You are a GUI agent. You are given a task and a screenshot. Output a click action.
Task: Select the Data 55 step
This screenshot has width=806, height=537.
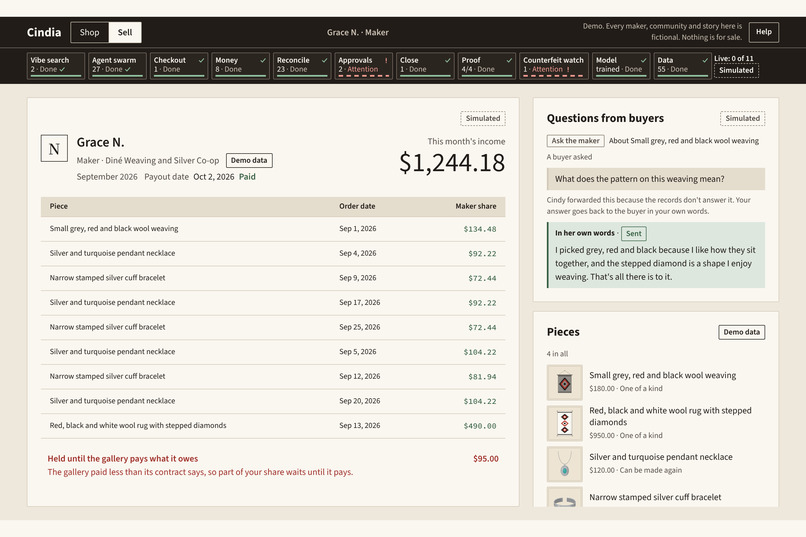click(x=683, y=65)
